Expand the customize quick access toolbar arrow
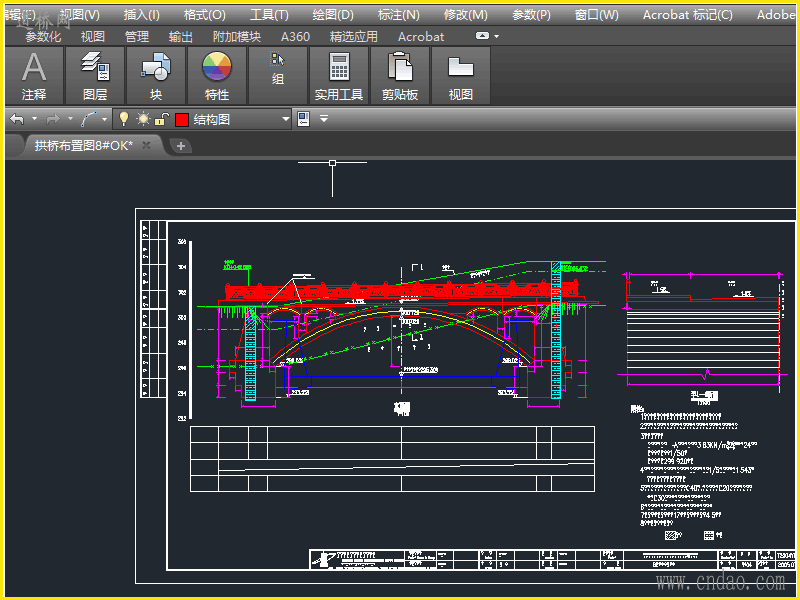This screenshot has height=600, width=800. point(323,119)
